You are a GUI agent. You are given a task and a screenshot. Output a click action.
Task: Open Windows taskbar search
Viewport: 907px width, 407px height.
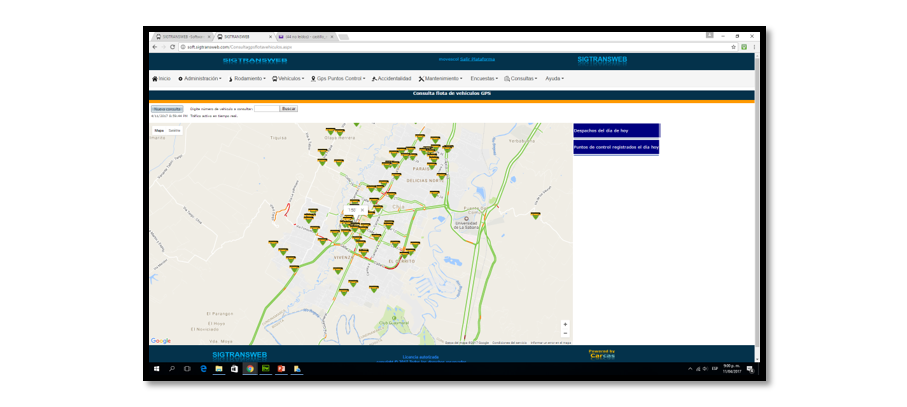point(172,368)
